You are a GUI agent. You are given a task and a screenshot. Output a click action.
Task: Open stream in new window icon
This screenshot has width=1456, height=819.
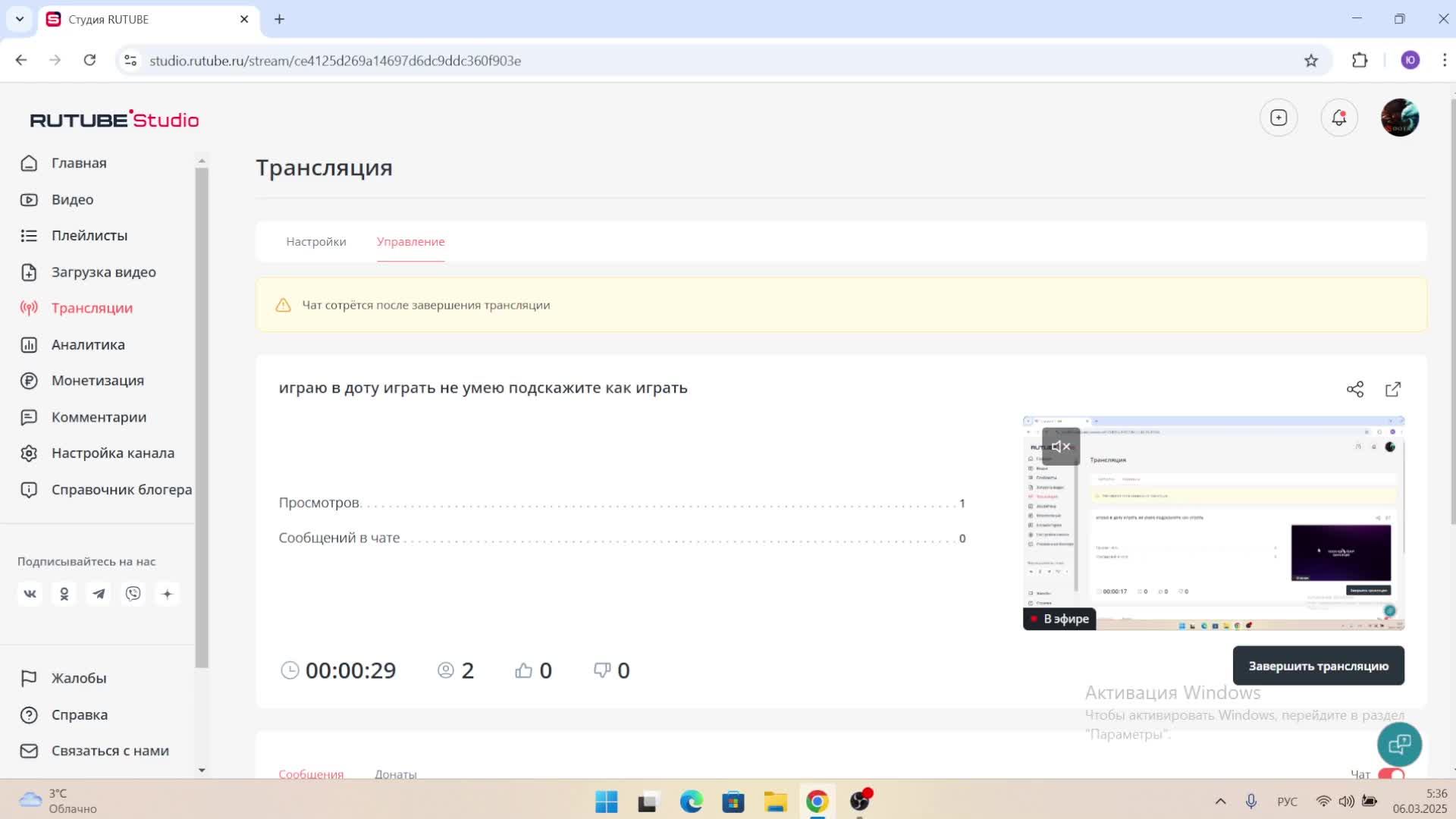[x=1393, y=389]
